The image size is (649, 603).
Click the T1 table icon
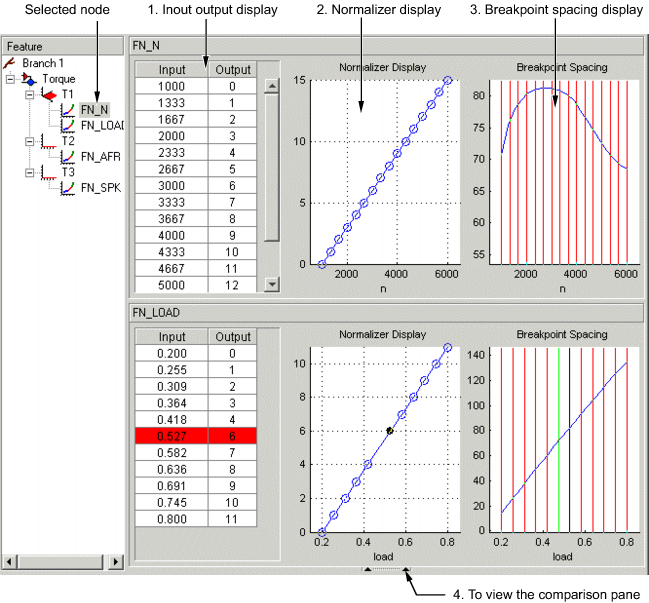pyautogui.click(x=49, y=94)
